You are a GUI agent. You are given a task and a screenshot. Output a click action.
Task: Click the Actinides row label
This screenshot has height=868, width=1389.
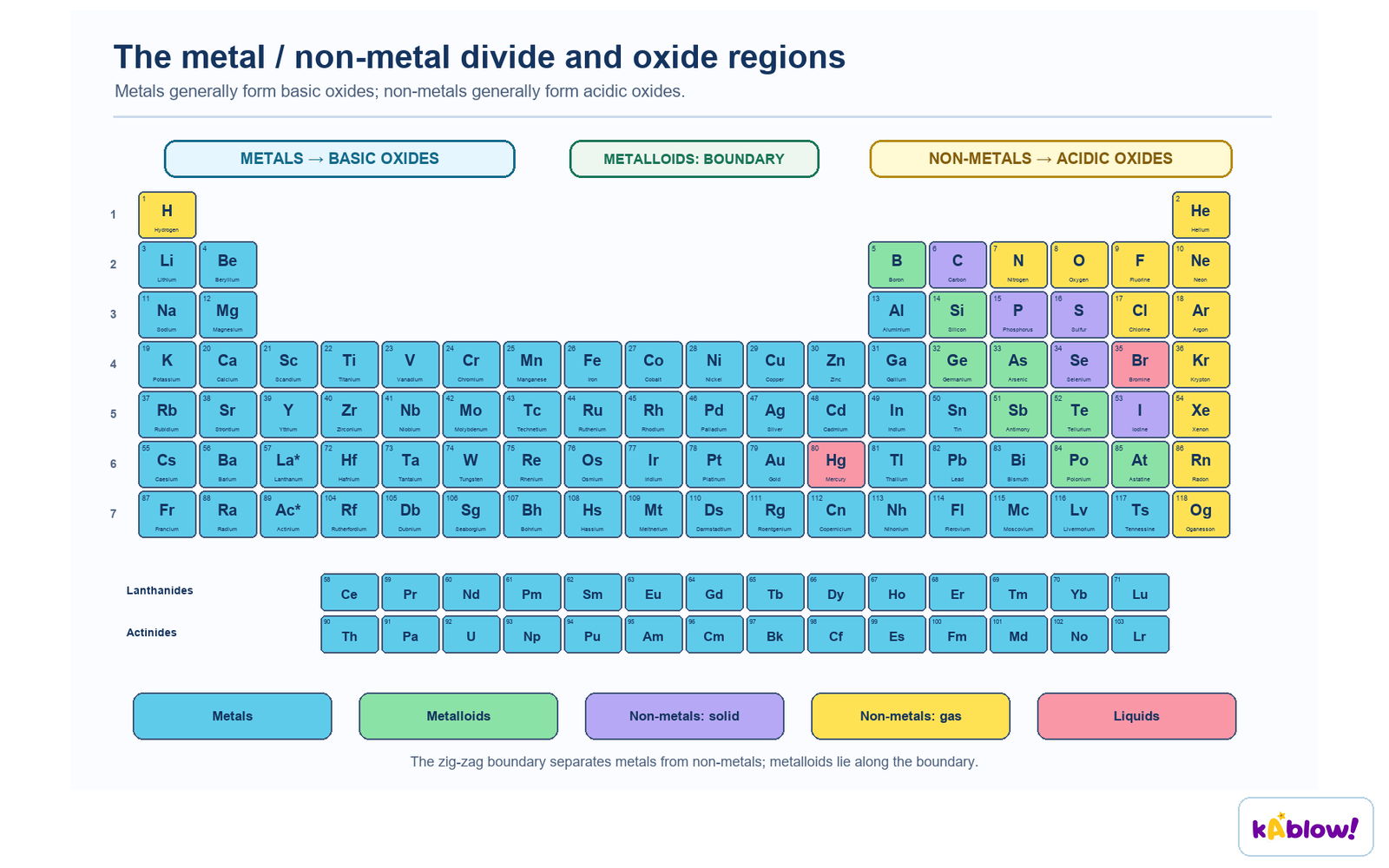152,633
